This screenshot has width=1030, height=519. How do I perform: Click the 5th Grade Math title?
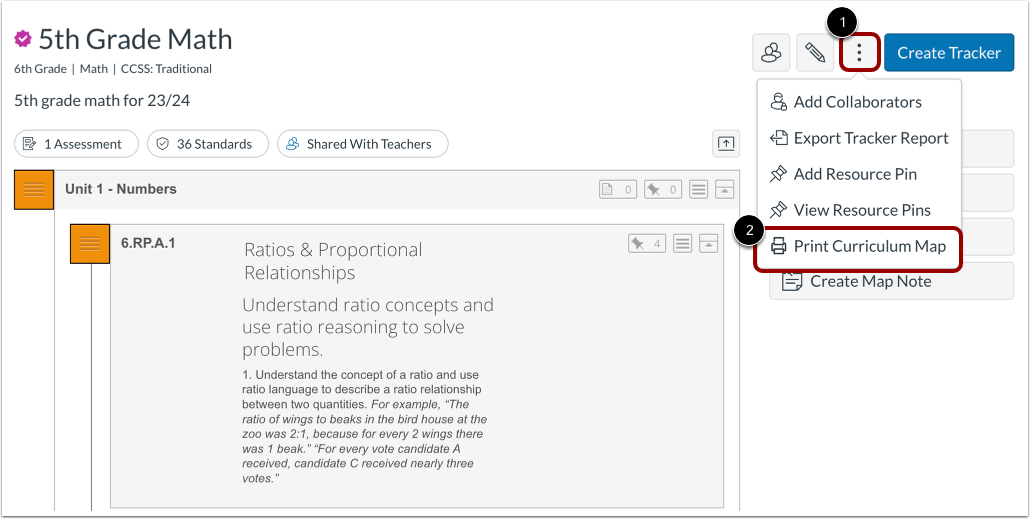tap(135, 39)
